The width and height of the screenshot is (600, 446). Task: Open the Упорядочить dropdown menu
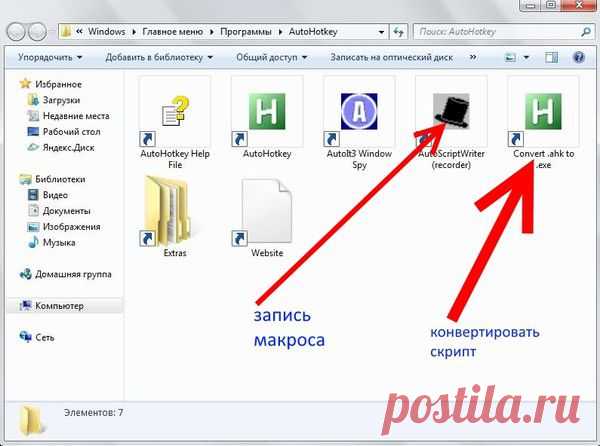pos(50,57)
